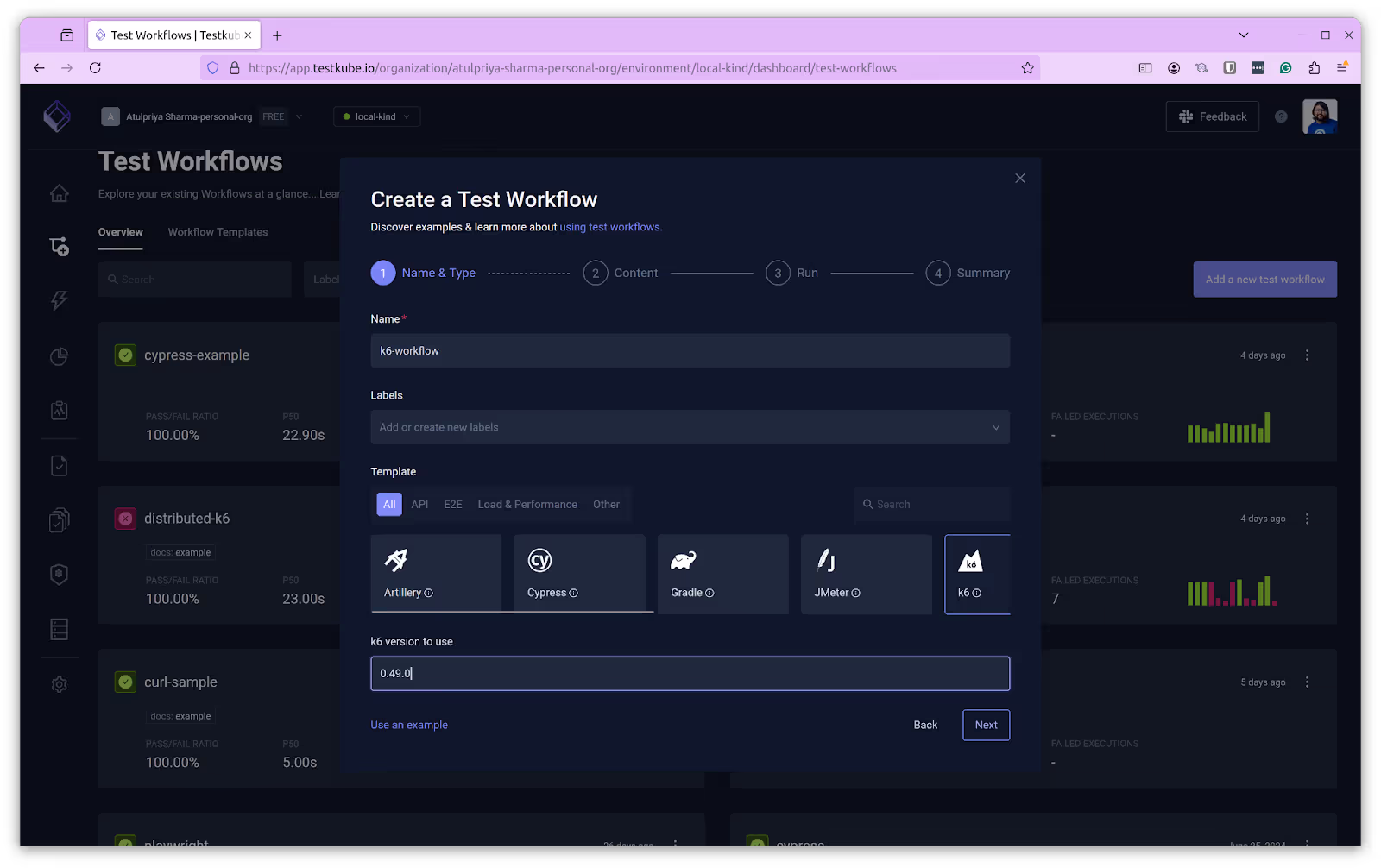Click the Feedback button
This screenshot has width=1381, height=868.
[1212, 116]
